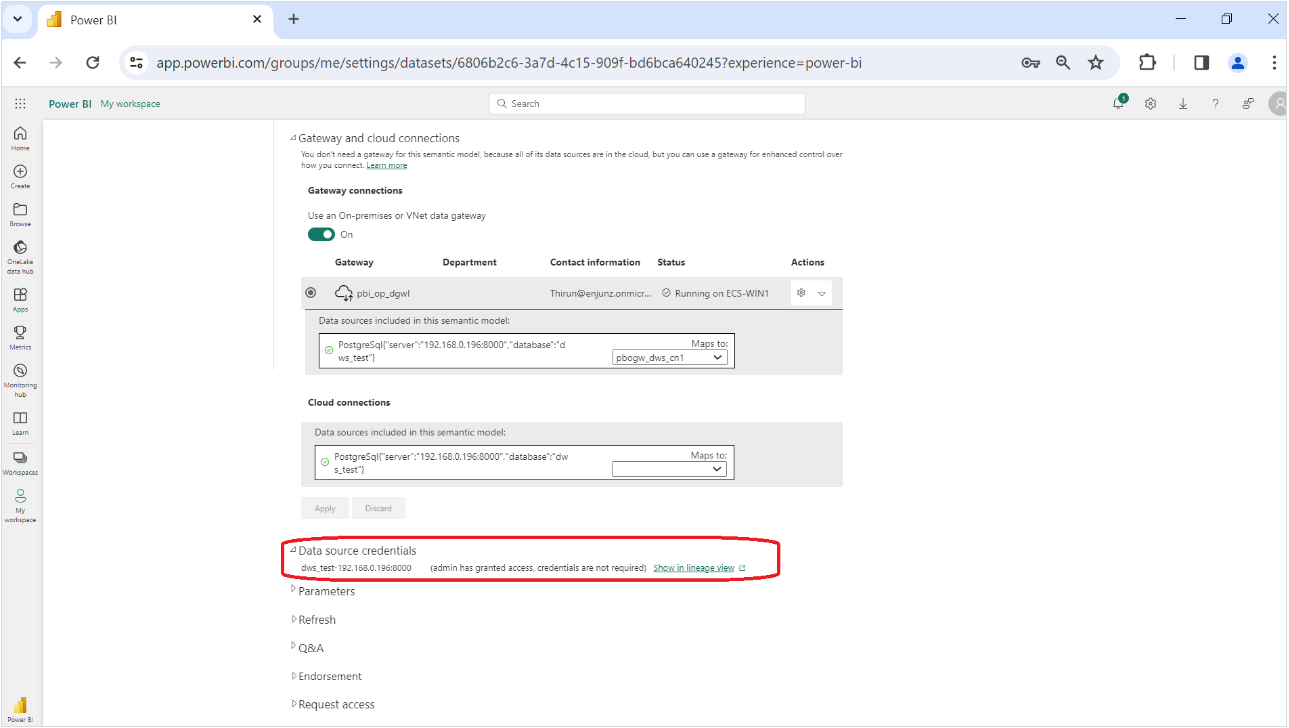Open Workspaces in the sidebar
The height and width of the screenshot is (728, 1289).
click(20, 462)
